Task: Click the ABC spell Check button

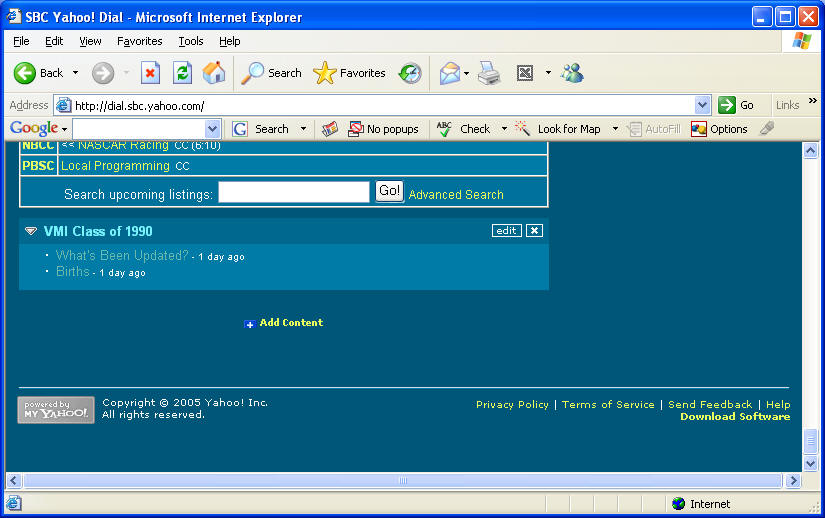Action: coord(463,129)
